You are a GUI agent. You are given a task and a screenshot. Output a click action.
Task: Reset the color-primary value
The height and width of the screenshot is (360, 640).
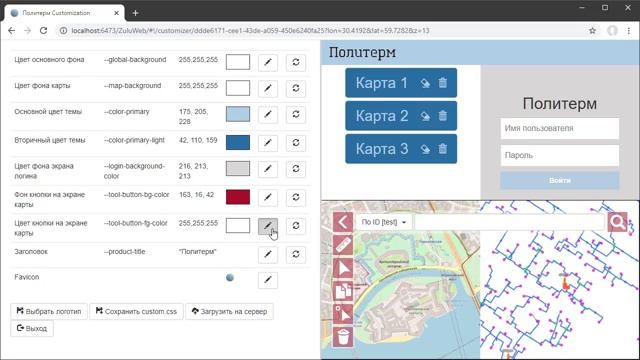click(x=296, y=114)
